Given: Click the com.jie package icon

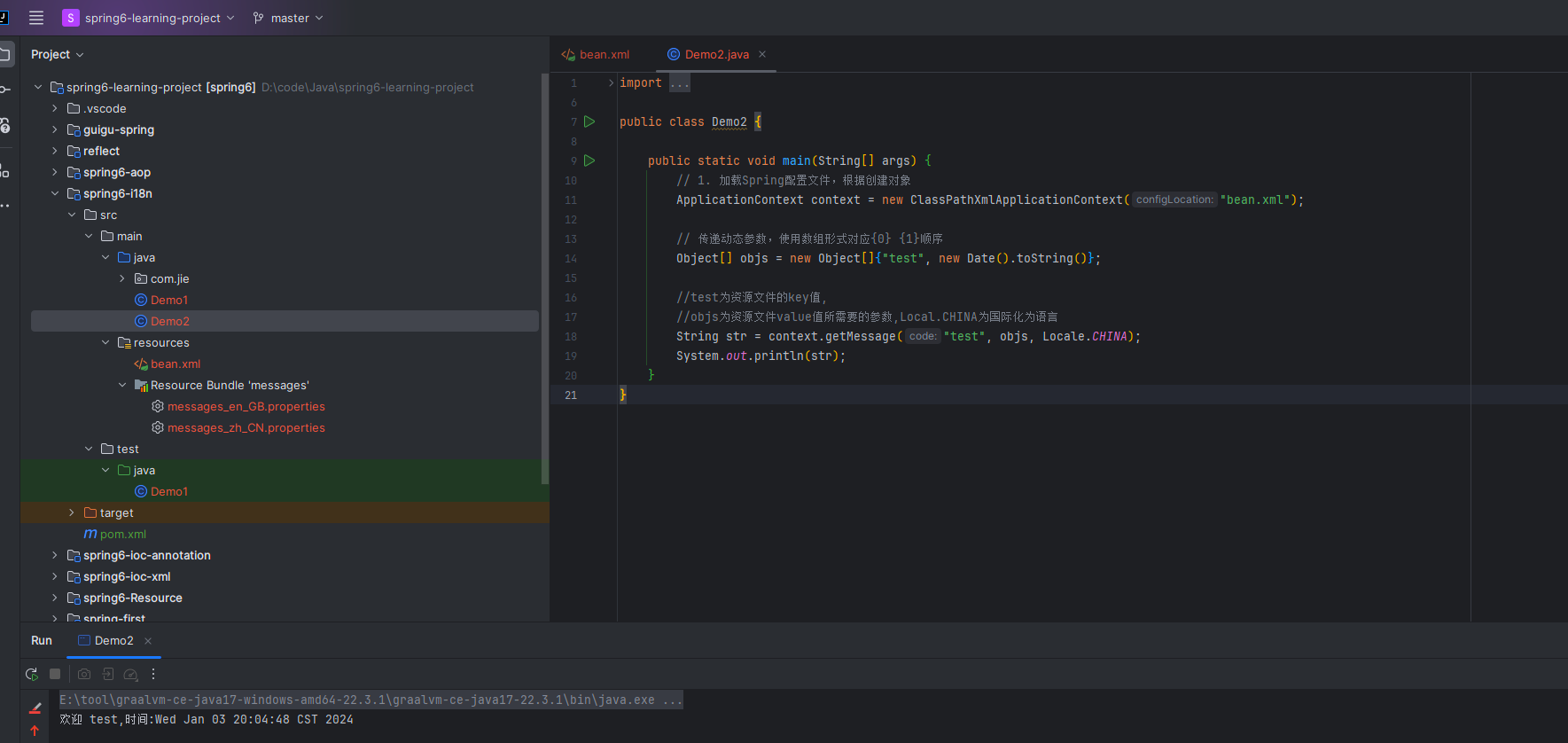Looking at the screenshot, I should (140, 278).
